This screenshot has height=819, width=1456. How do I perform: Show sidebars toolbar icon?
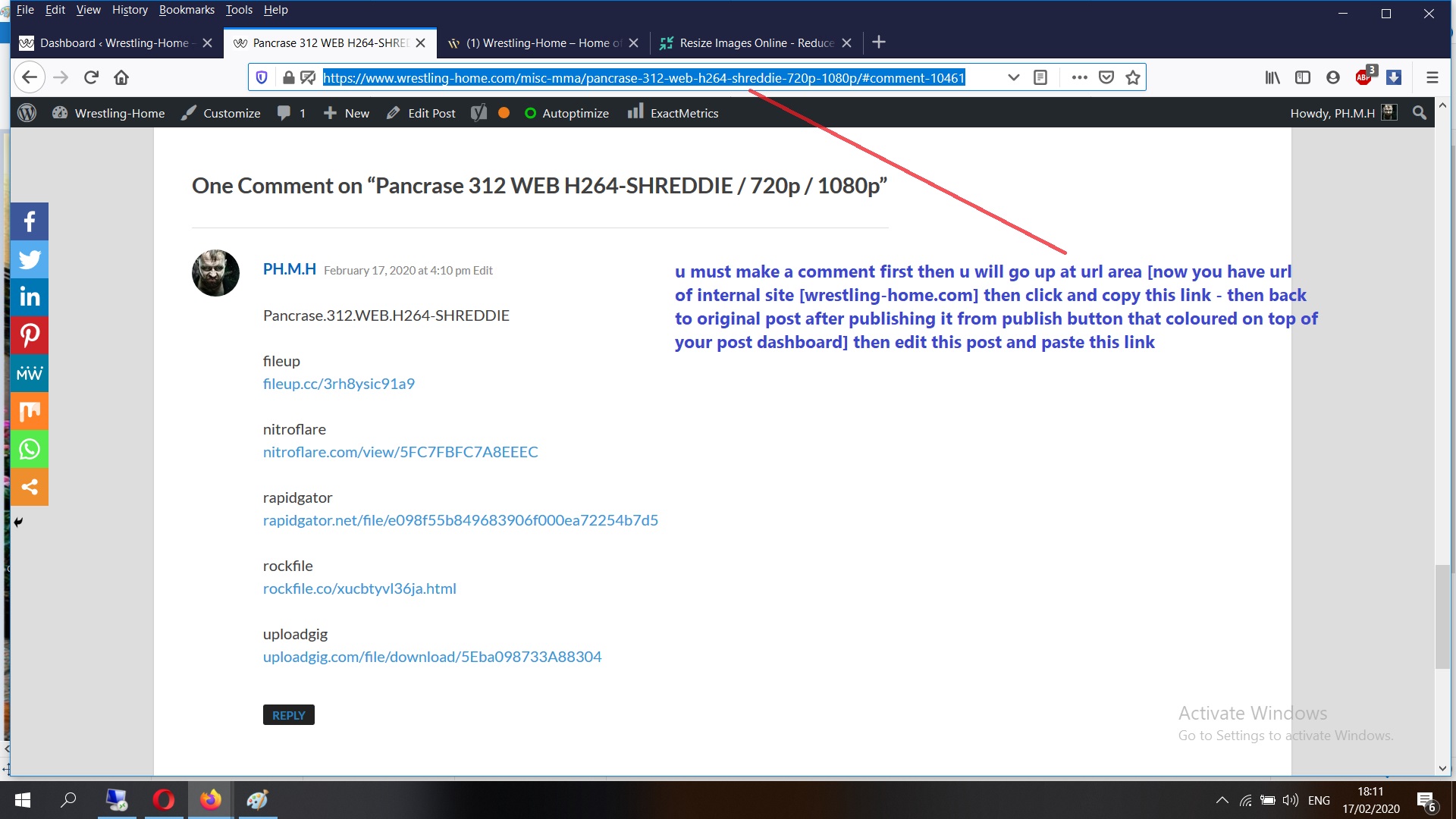coord(1303,77)
